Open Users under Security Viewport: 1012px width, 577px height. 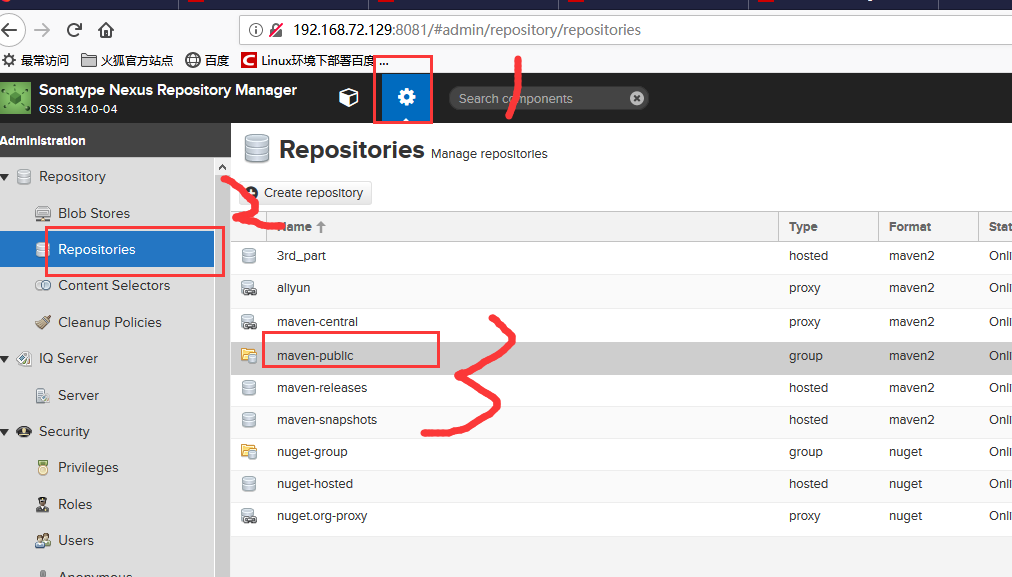pos(76,540)
